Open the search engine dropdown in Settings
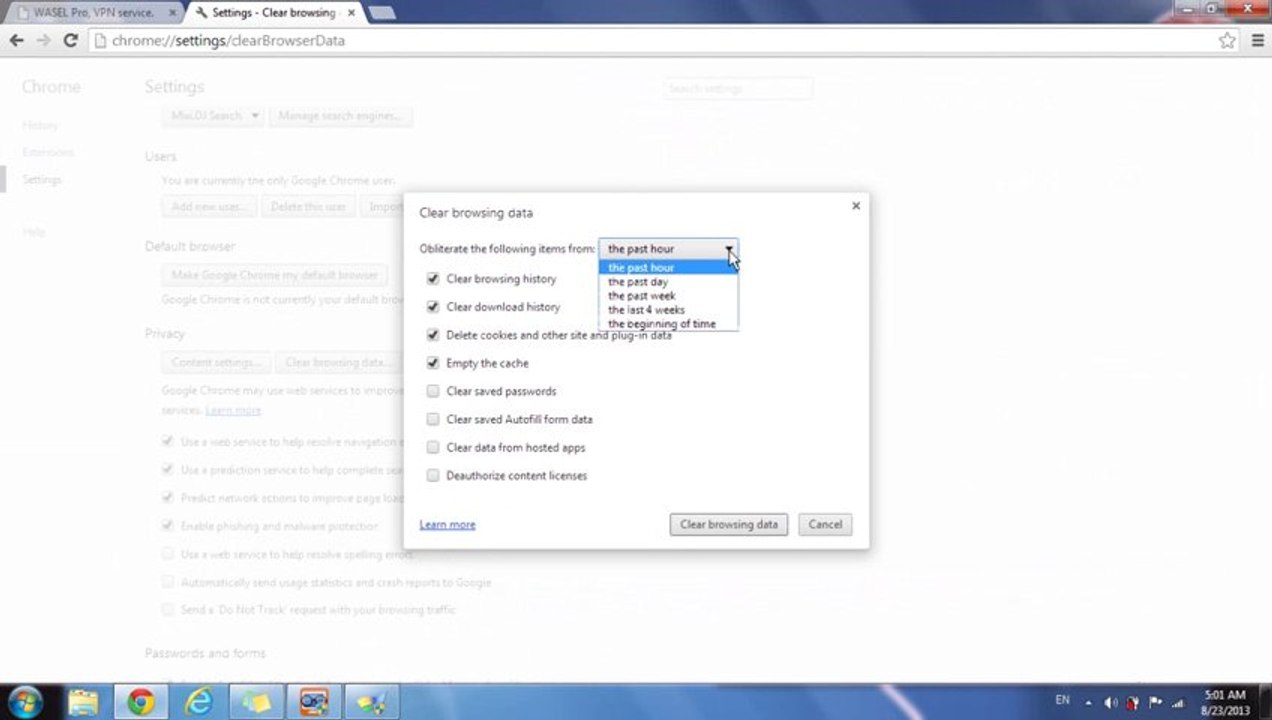Image resolution: width=1272 pixels, height=720 pixels. pyautogui.click(x=212, y=116)
